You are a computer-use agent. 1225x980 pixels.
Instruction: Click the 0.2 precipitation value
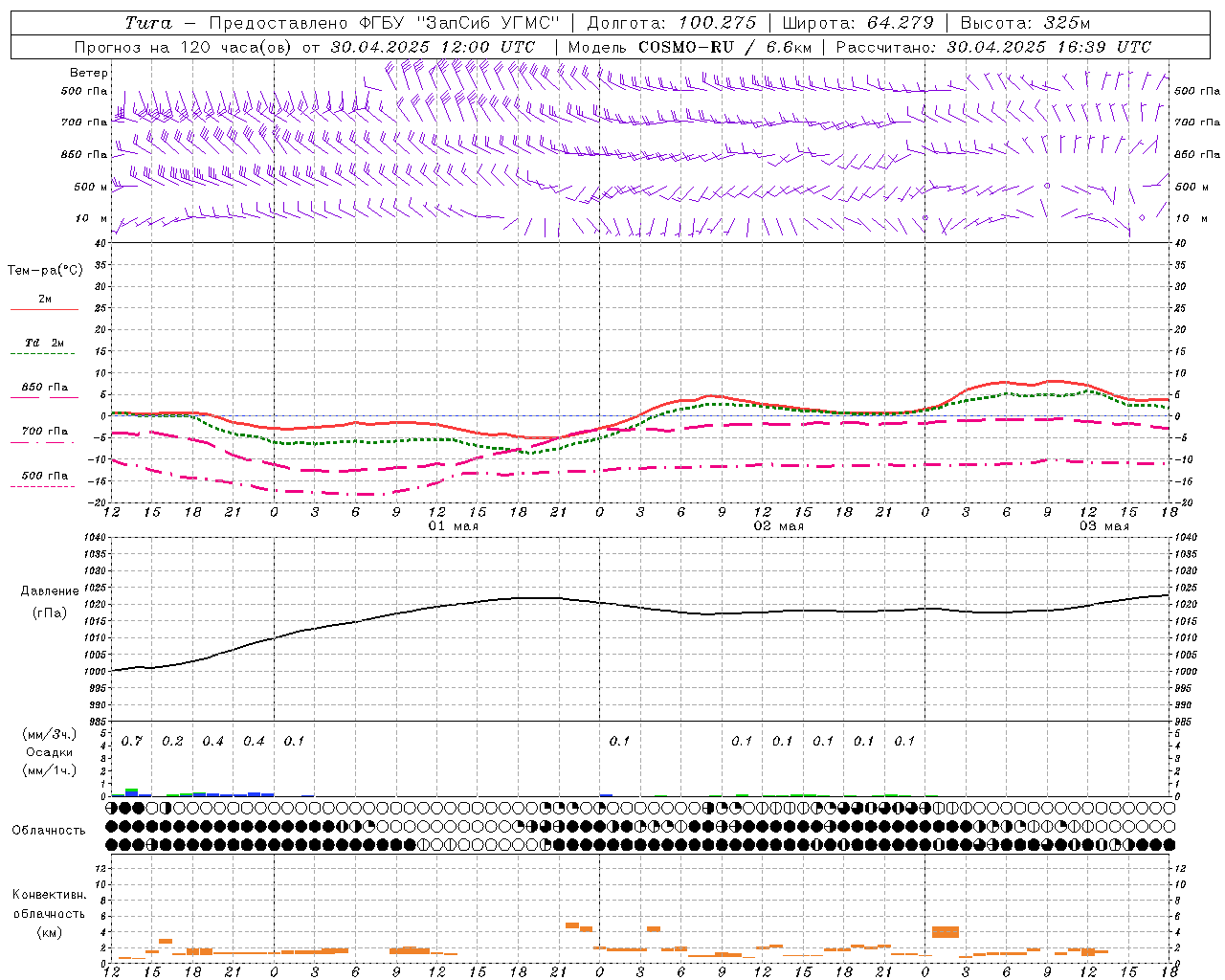click(172, 742)
